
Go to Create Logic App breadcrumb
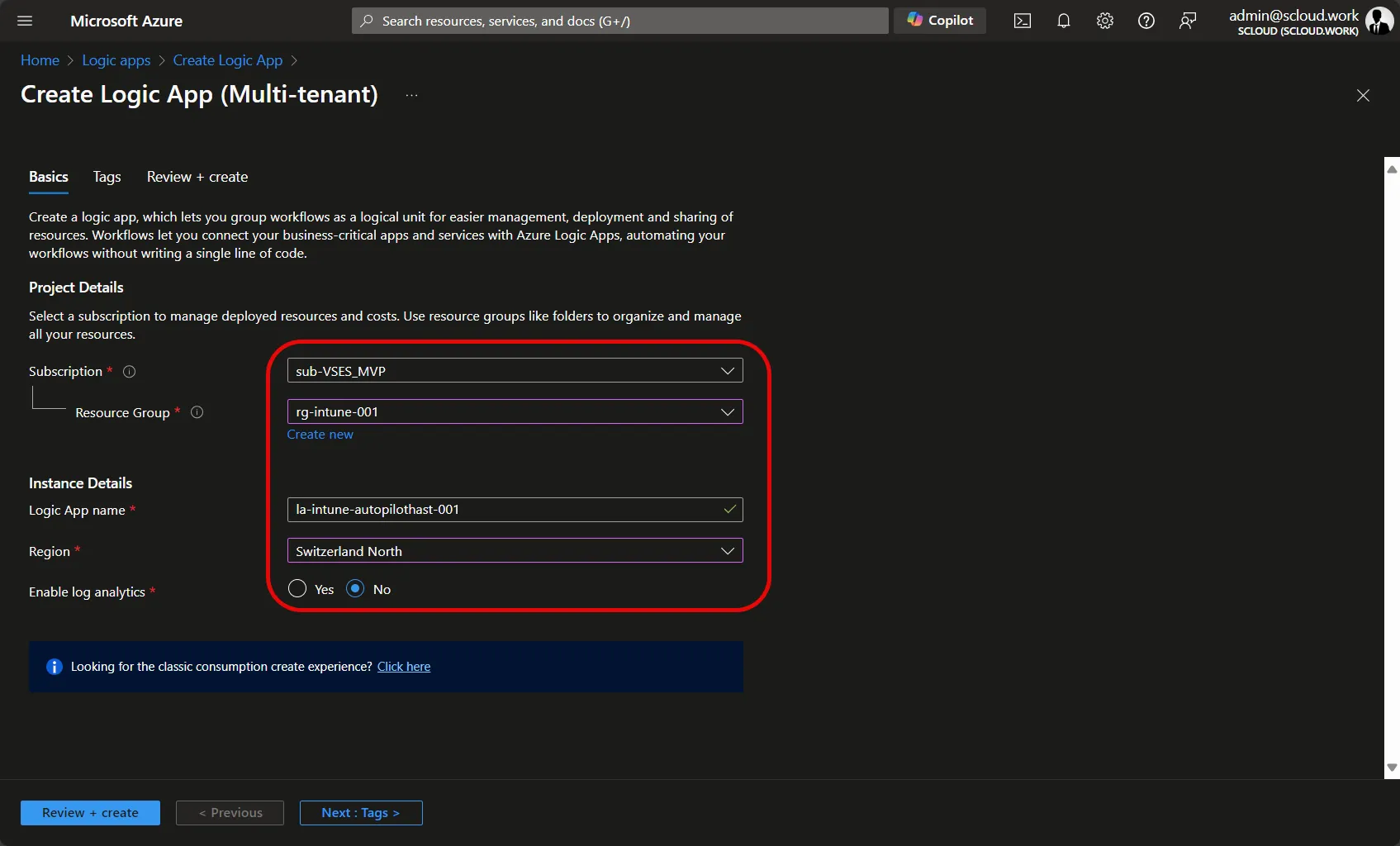tap(228, 60)
